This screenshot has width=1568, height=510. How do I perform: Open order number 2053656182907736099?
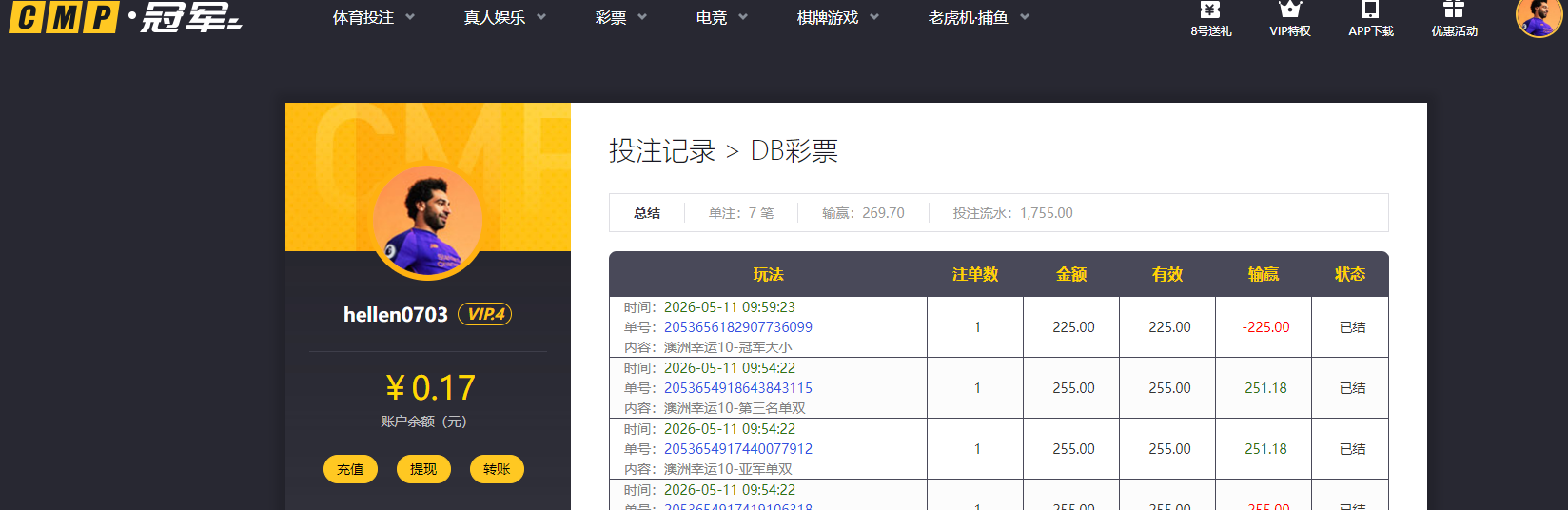click(x=738, y=327)
